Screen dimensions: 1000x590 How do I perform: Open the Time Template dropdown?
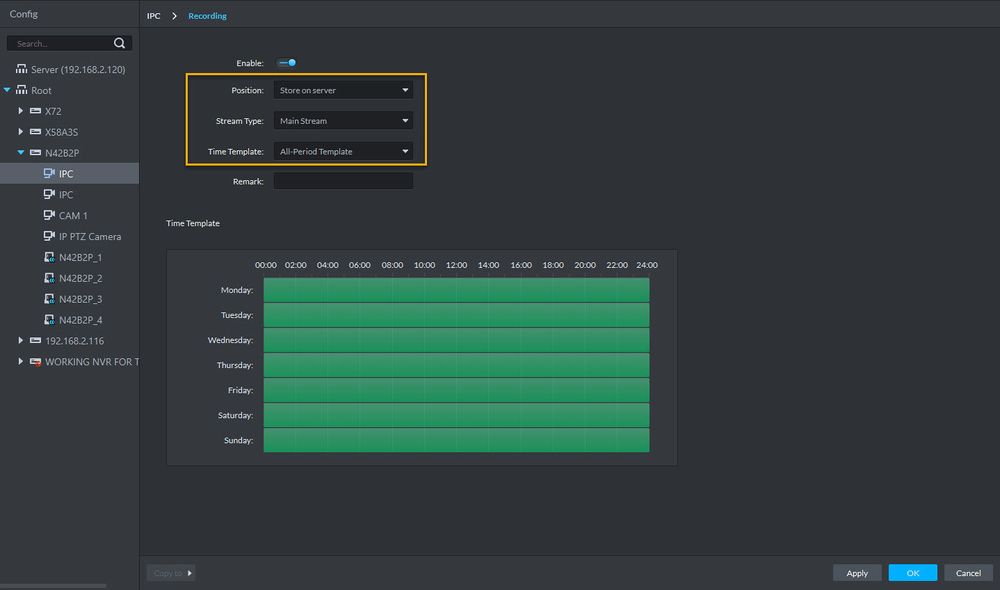tap(343, 151)
